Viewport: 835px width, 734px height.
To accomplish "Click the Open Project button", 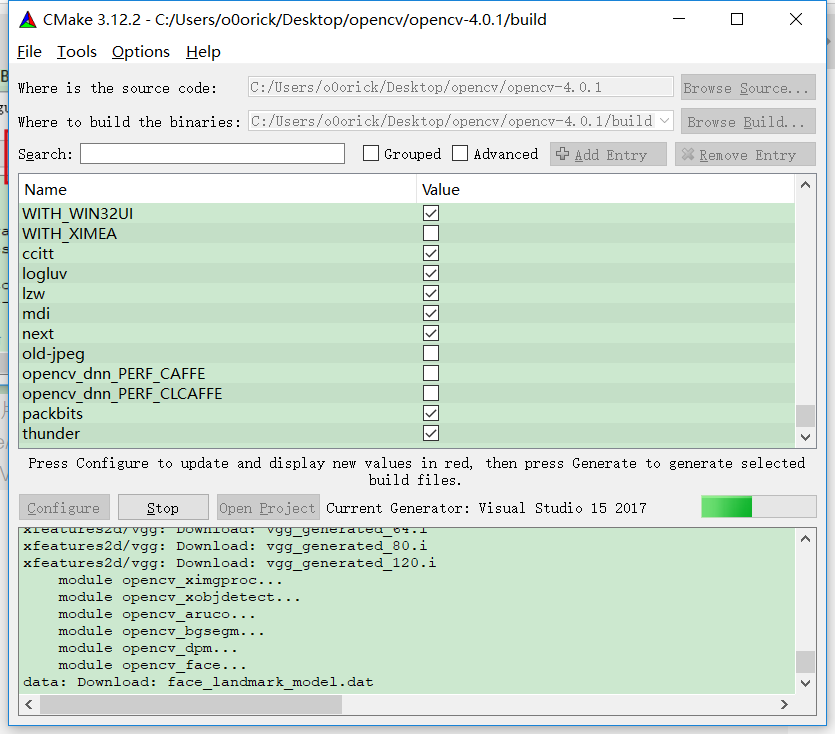I will tap(268, 508).
